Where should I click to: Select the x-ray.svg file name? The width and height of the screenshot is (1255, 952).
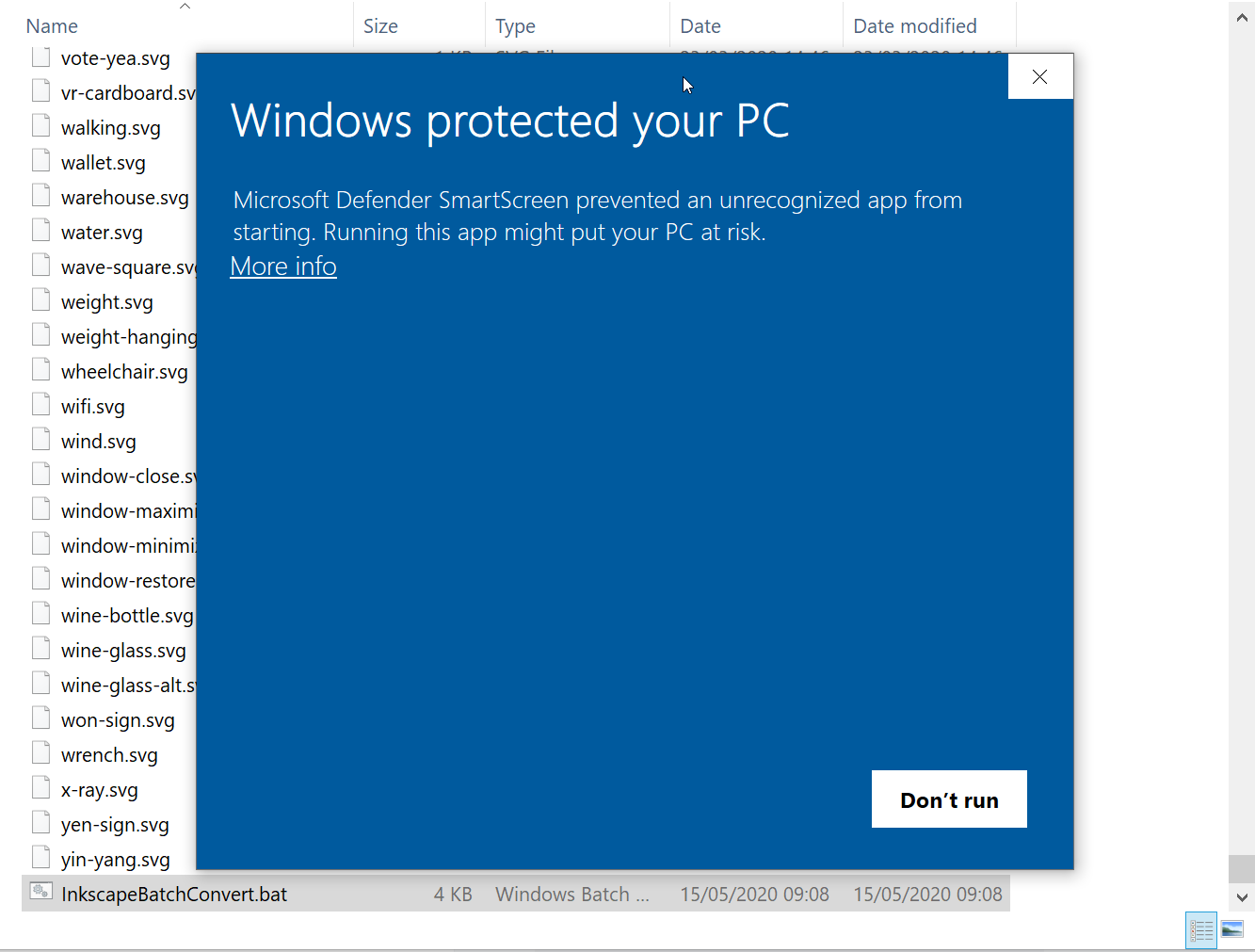[100, 790]
